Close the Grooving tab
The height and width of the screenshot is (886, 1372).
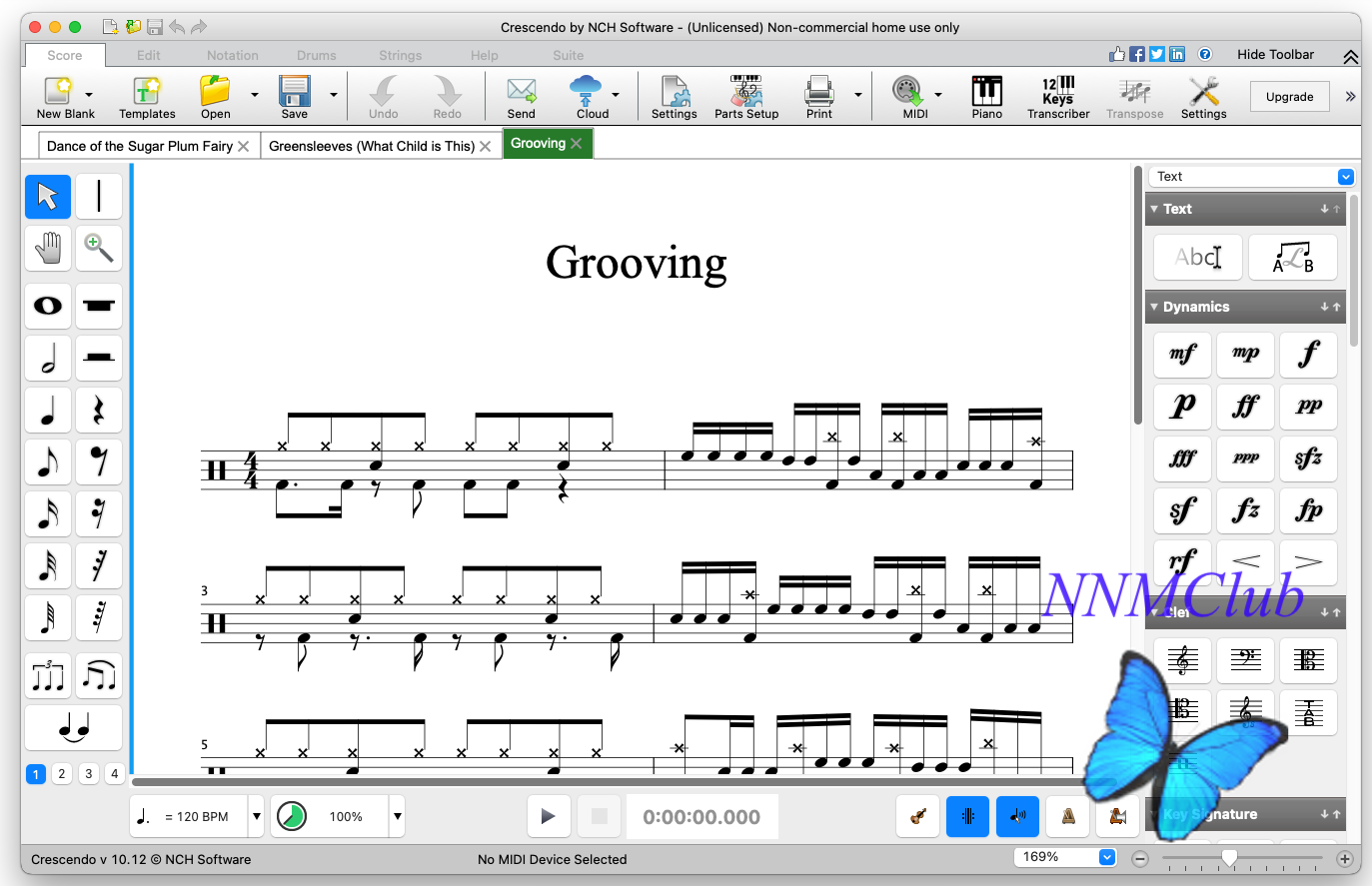point(576,144)
